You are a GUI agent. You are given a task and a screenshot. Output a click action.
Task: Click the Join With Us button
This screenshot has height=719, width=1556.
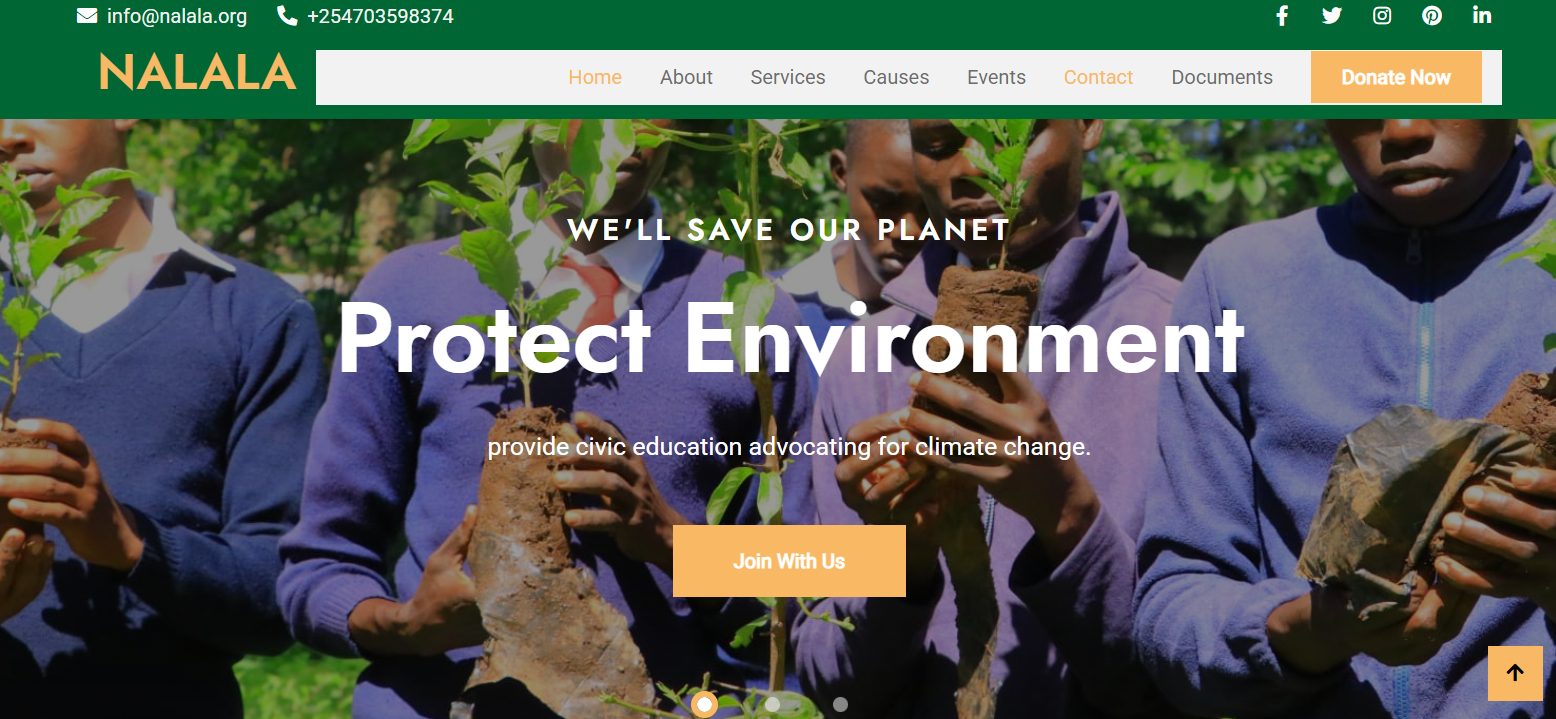(x=789, y=561)
